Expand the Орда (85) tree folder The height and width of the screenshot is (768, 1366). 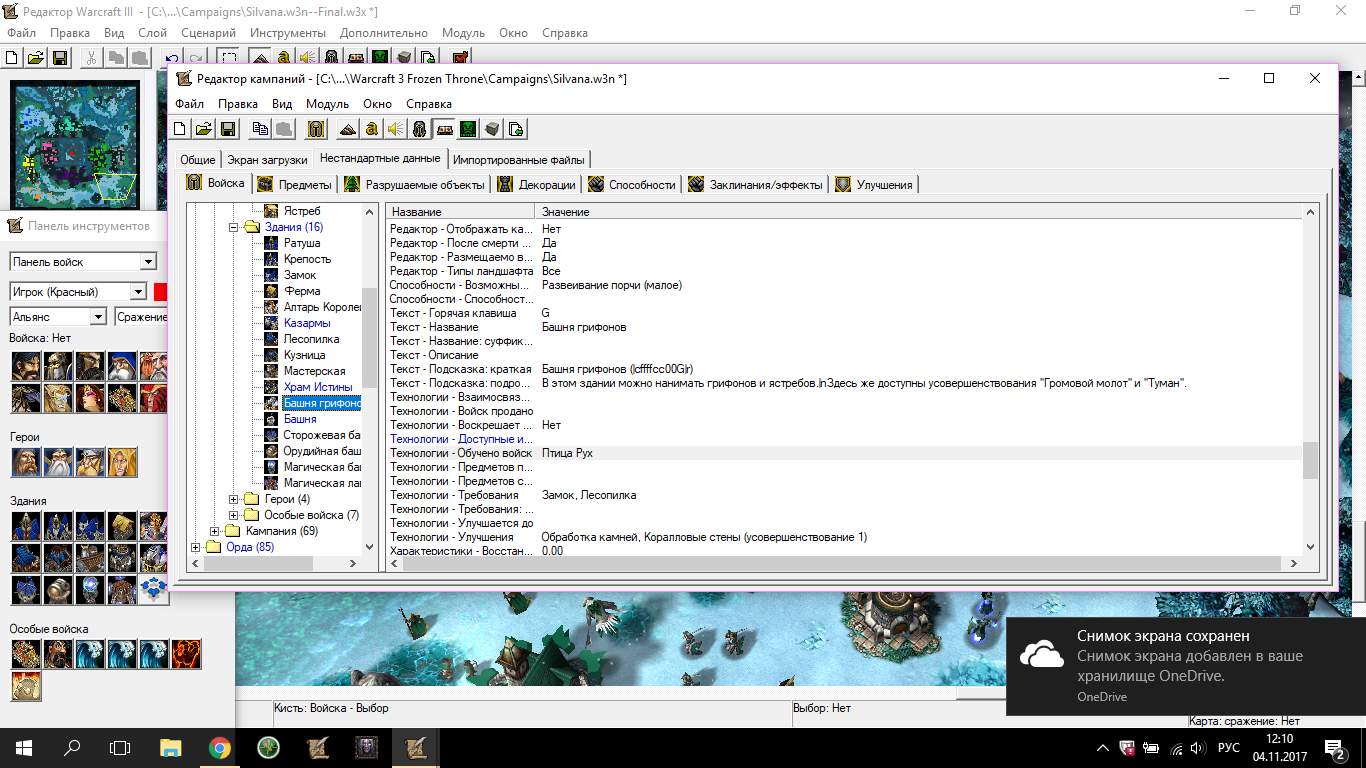point(196,547)
